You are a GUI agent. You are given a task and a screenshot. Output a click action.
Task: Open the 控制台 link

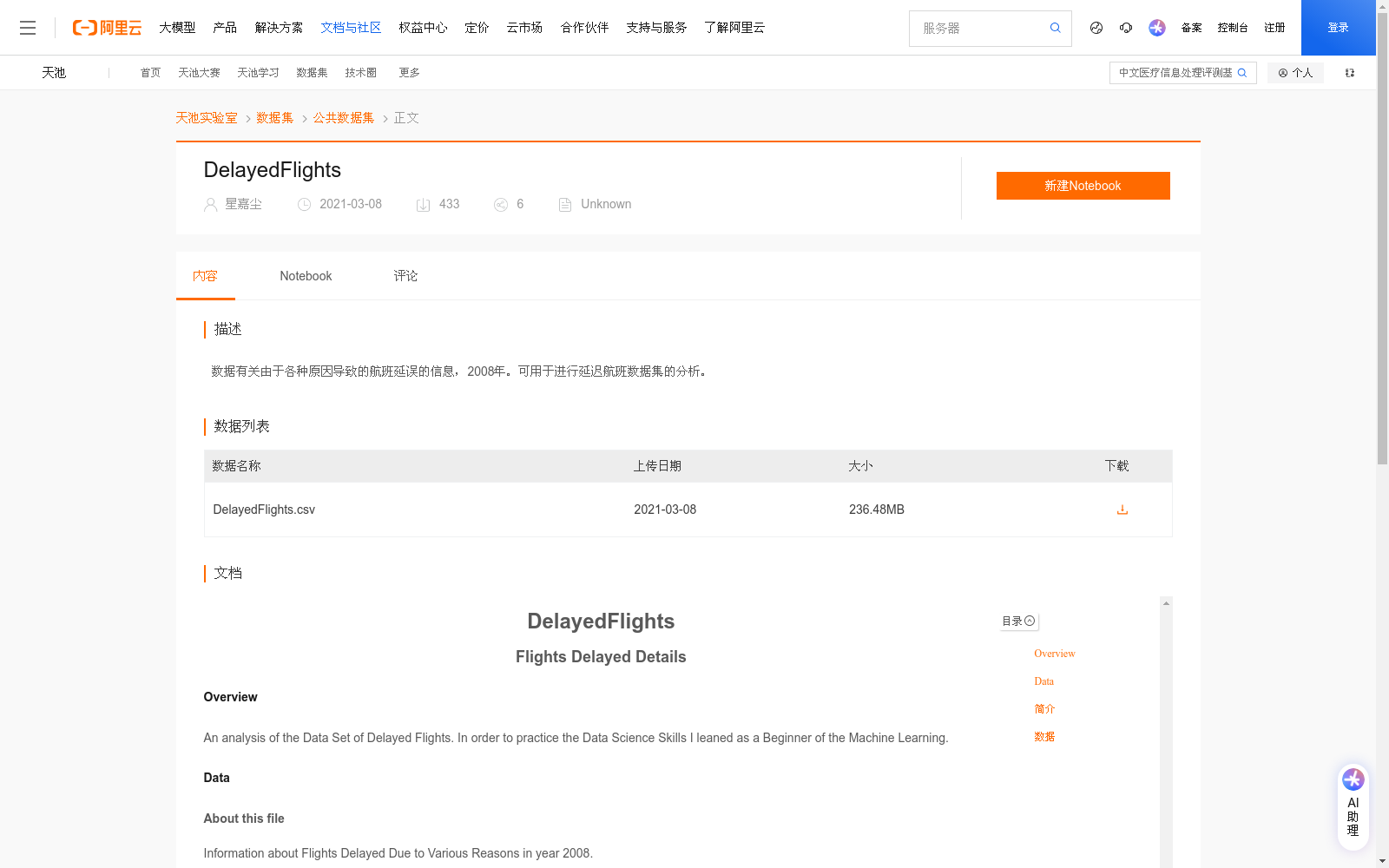[x=1233, y=28]
